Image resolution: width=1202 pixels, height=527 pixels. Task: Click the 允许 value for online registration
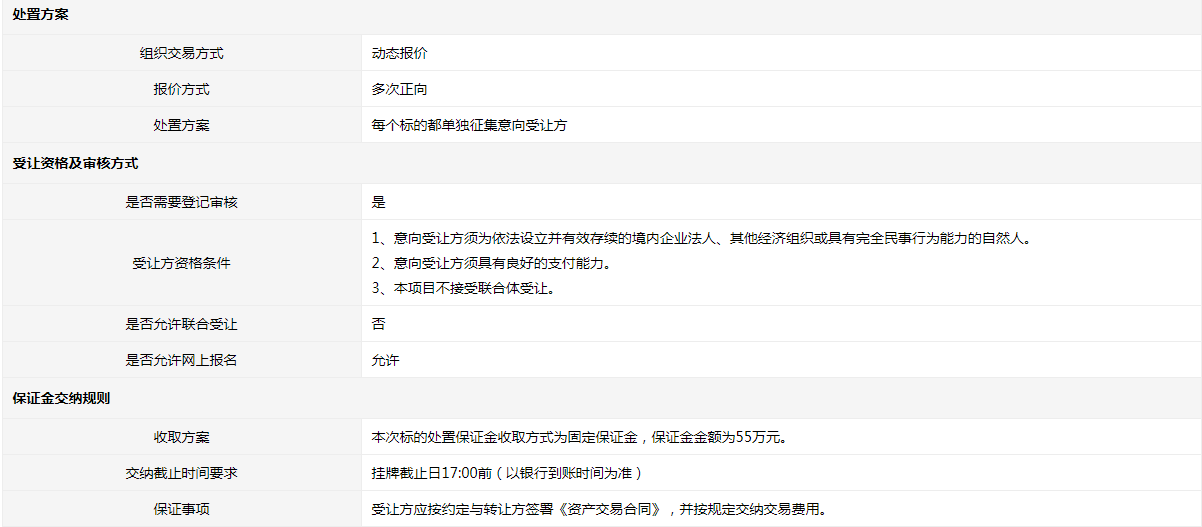pyautogui.click(x=385, y=360)
